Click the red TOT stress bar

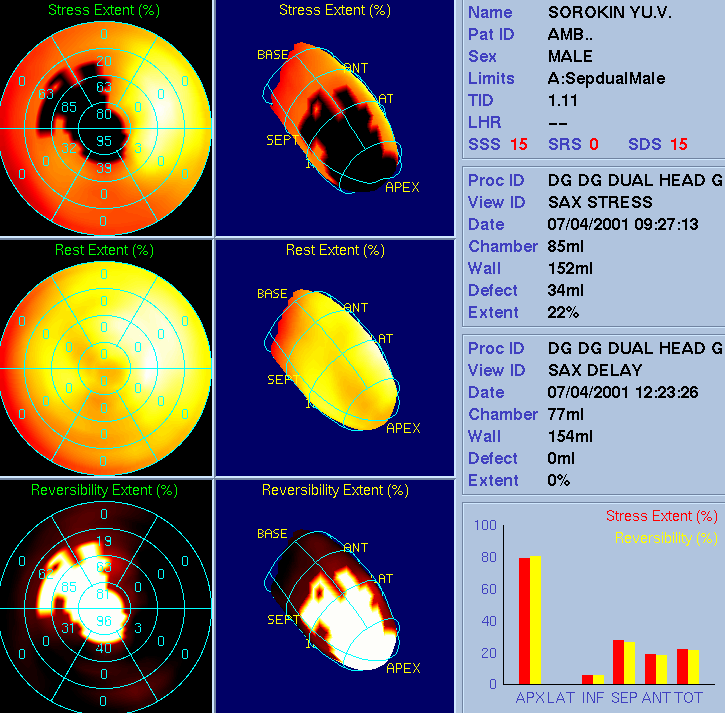pyautogui.click(x=682, y=667)
